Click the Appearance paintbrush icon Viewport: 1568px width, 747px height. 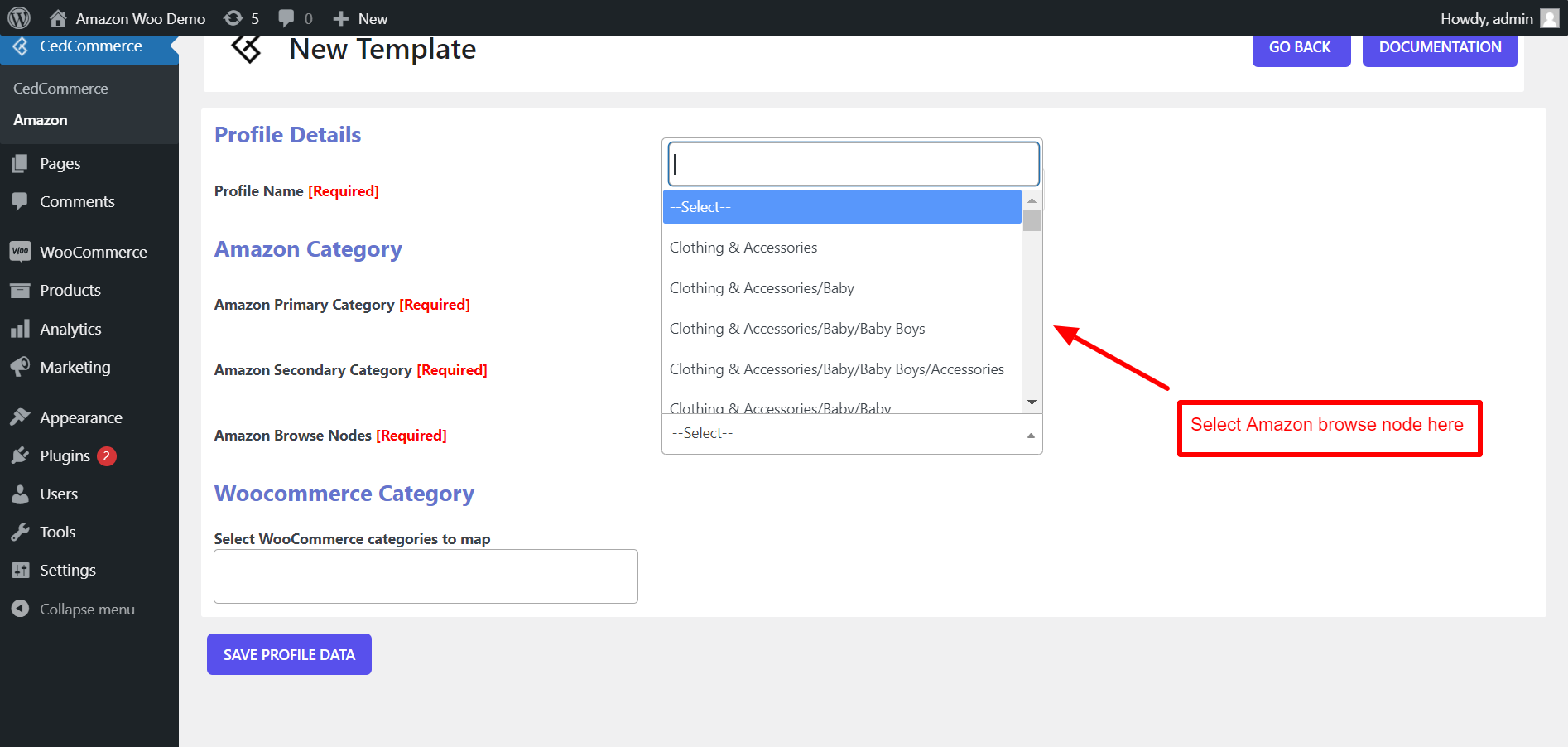(21, 417)
